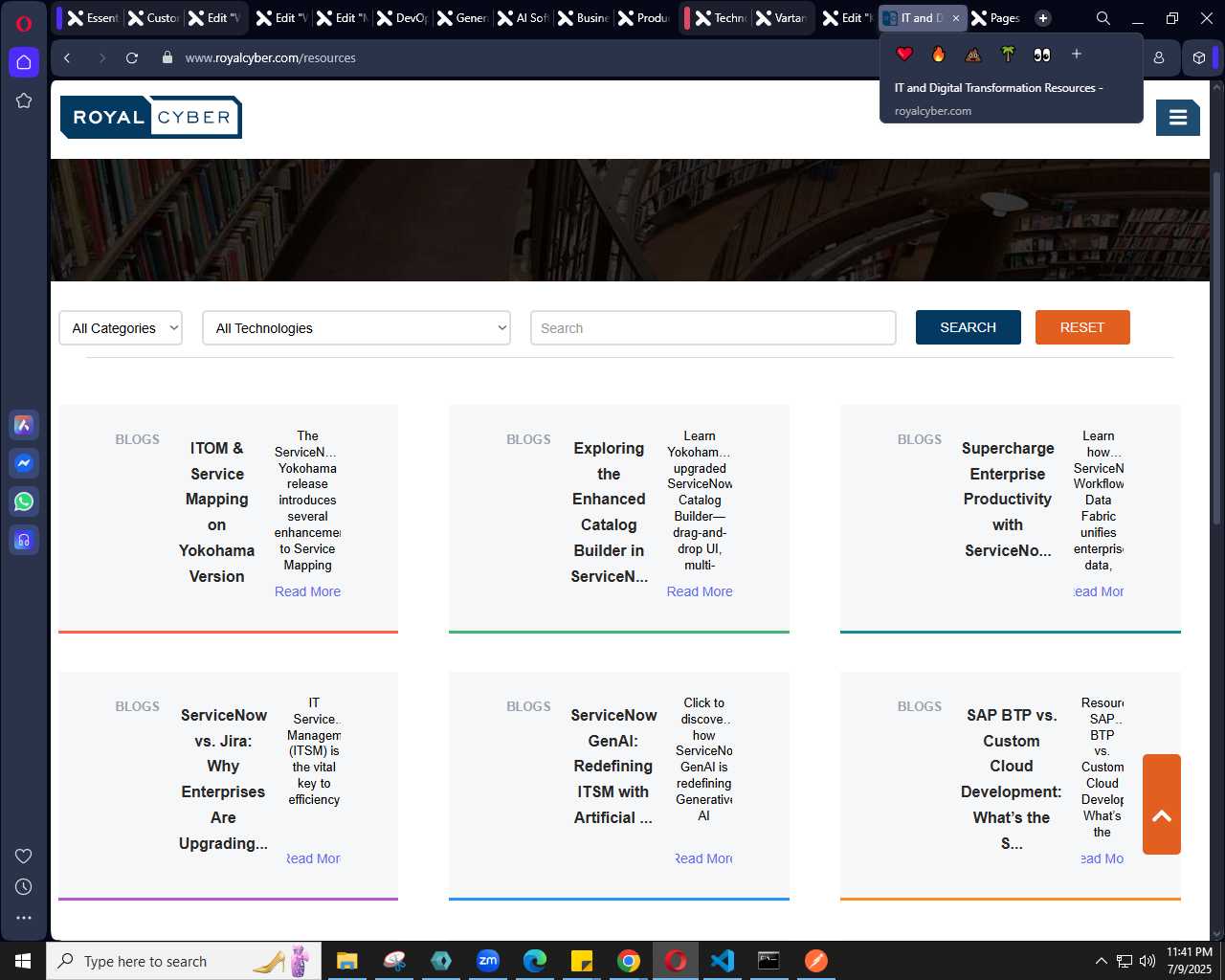Open File Explorer from taskbar
This screenshot has height=980, width=1225.
346,961
